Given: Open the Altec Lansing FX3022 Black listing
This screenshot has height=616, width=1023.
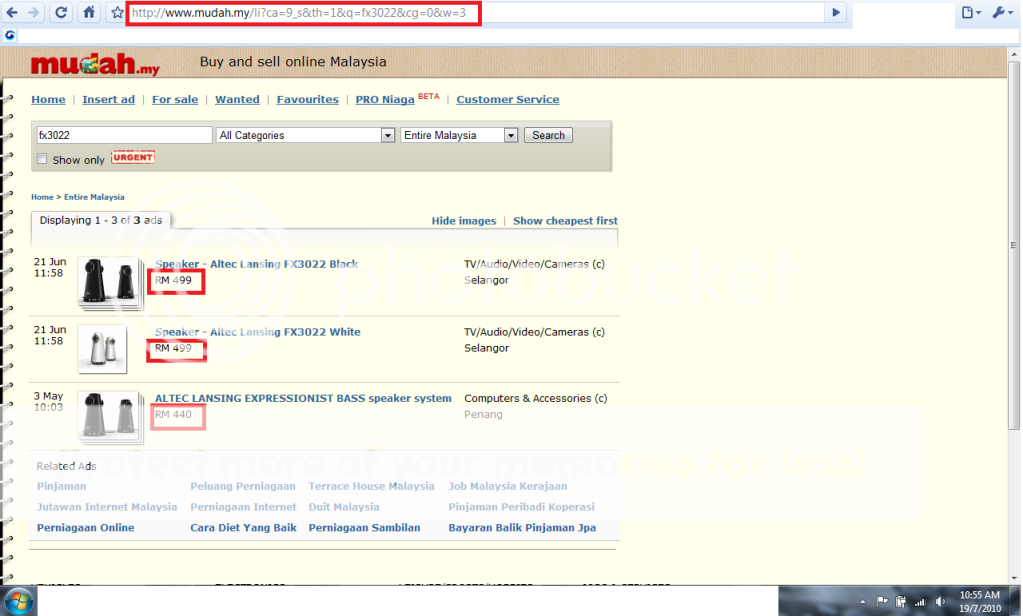Looking at the screenshot, I should [256, 264].
